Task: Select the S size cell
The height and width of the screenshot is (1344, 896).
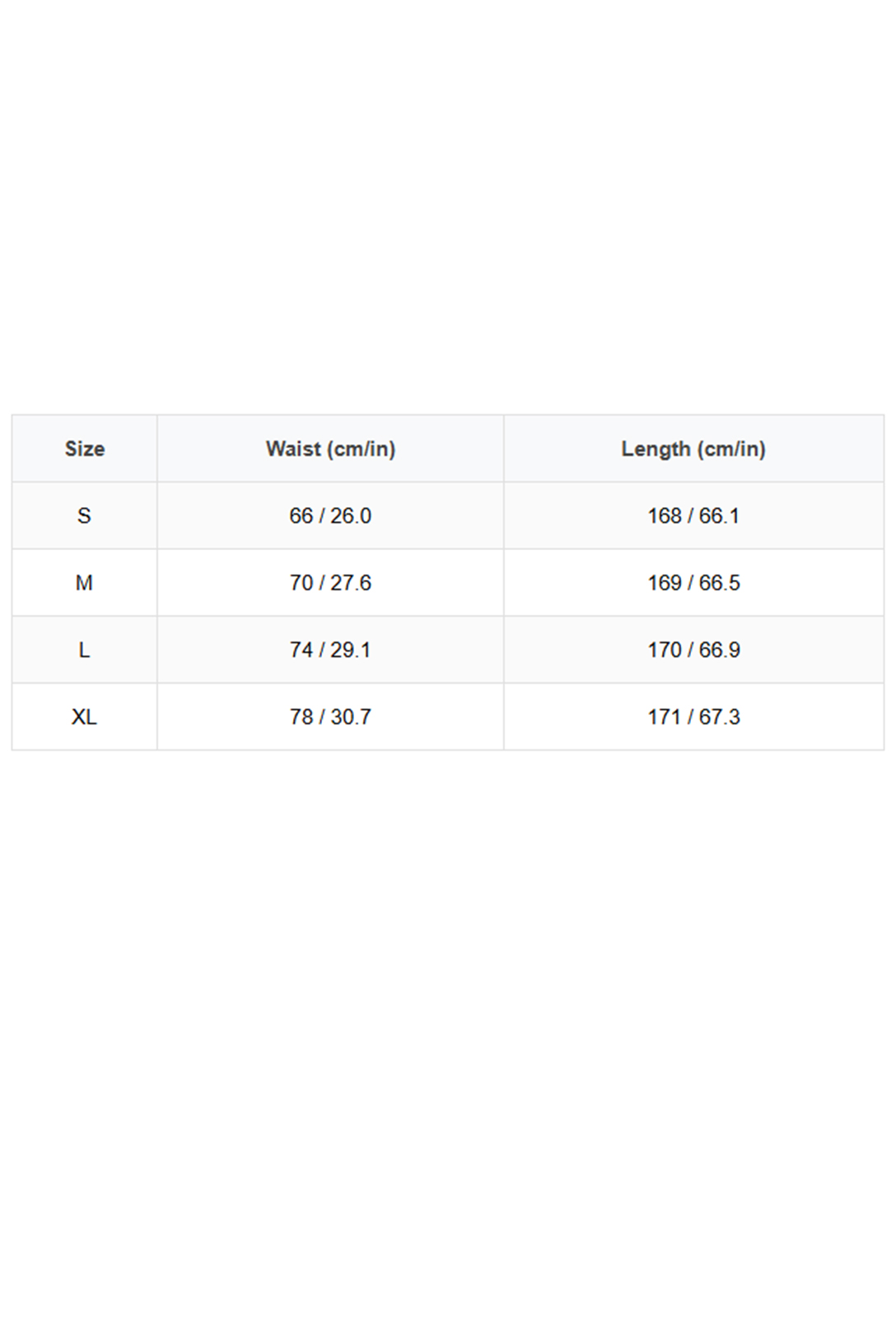Action: coord(84,516)
